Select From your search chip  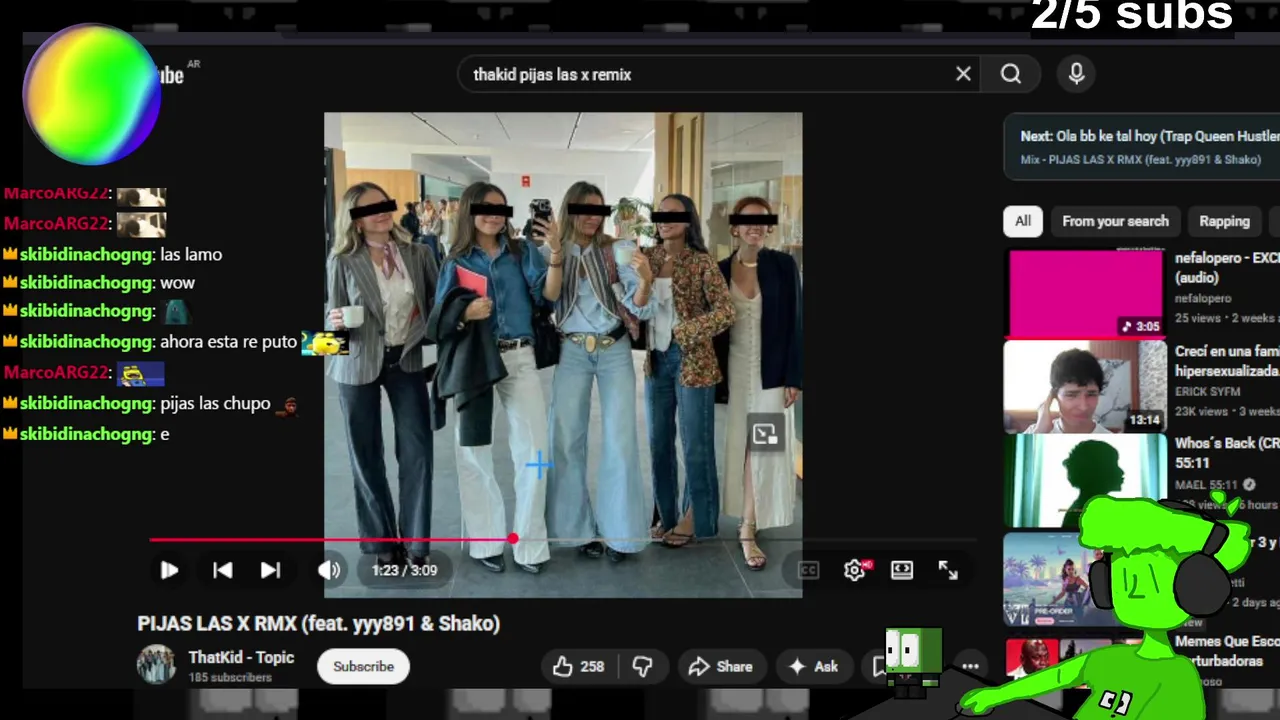click(1115, 221)
